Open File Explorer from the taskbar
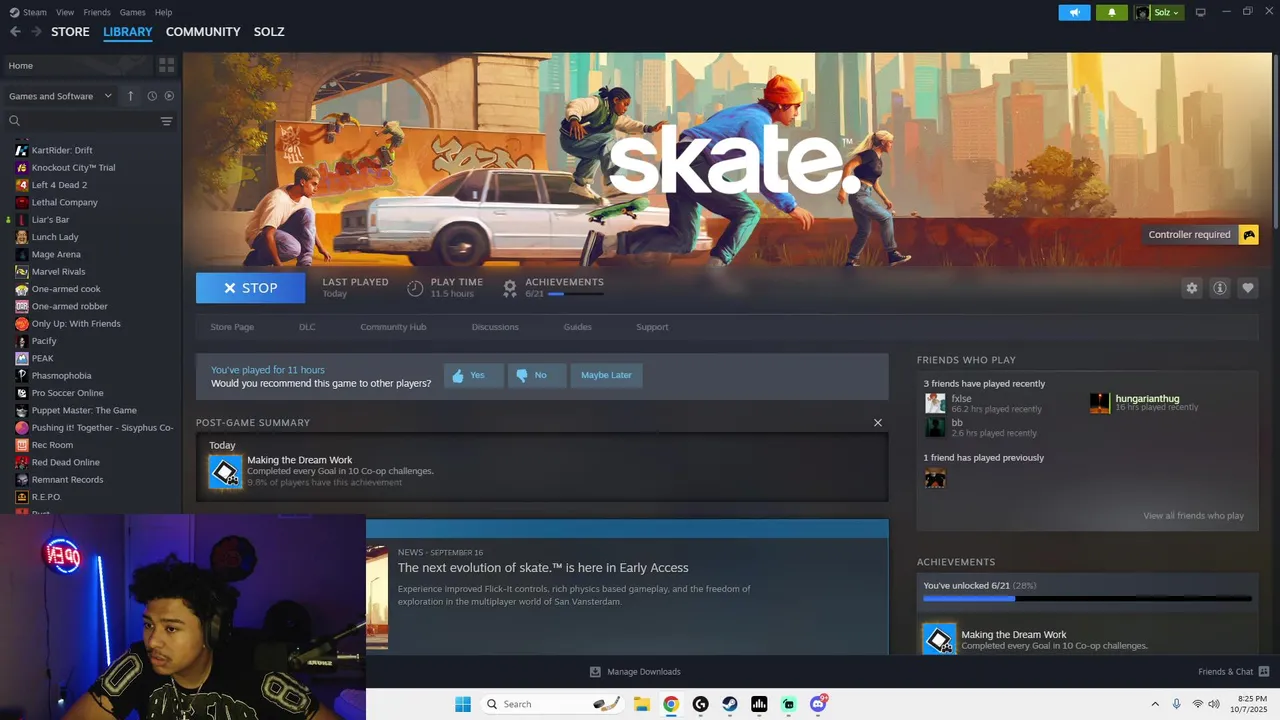1280x720 pixels. coord(642,704)
